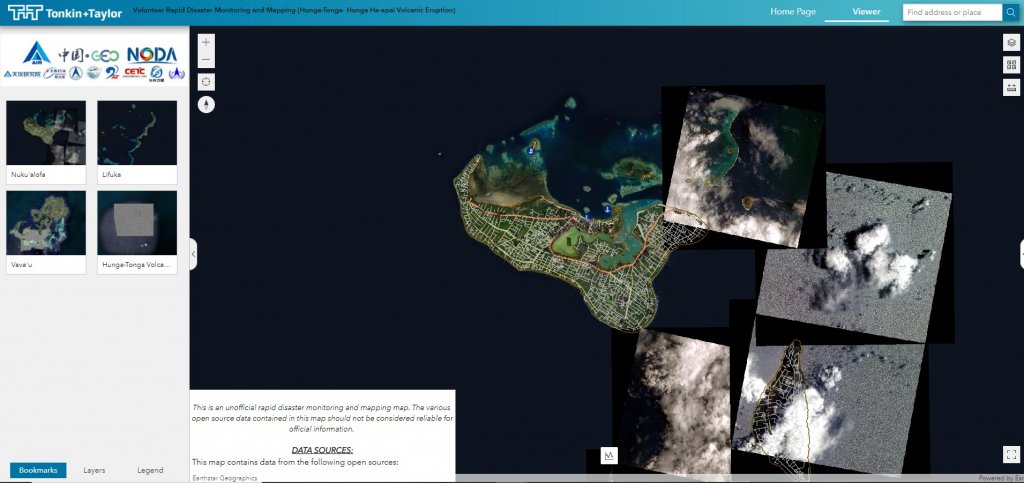This screenshot has width=1024, height=483.
Task: Enter fullscreen map view
Action: click(x=1011, y=455)
